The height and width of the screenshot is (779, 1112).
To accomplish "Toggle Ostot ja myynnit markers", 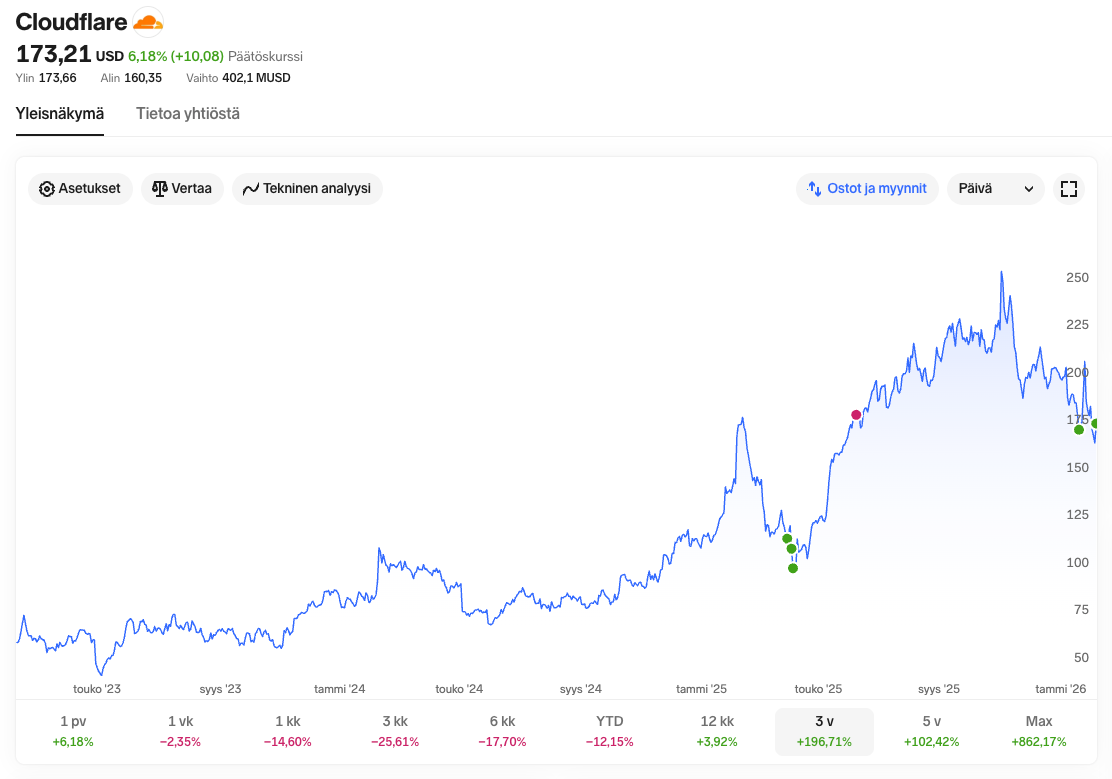I will pos(867,189).
